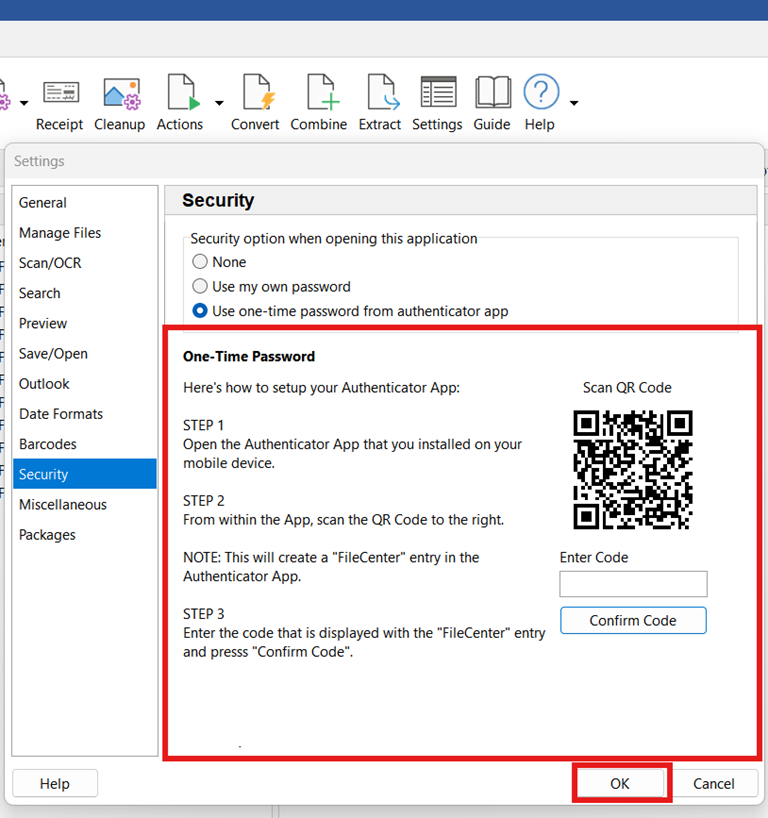Viewport: 768px width, 818px height.
Task: Go to the Miscellaneous settings page
Action: click(x=63, y=505)
